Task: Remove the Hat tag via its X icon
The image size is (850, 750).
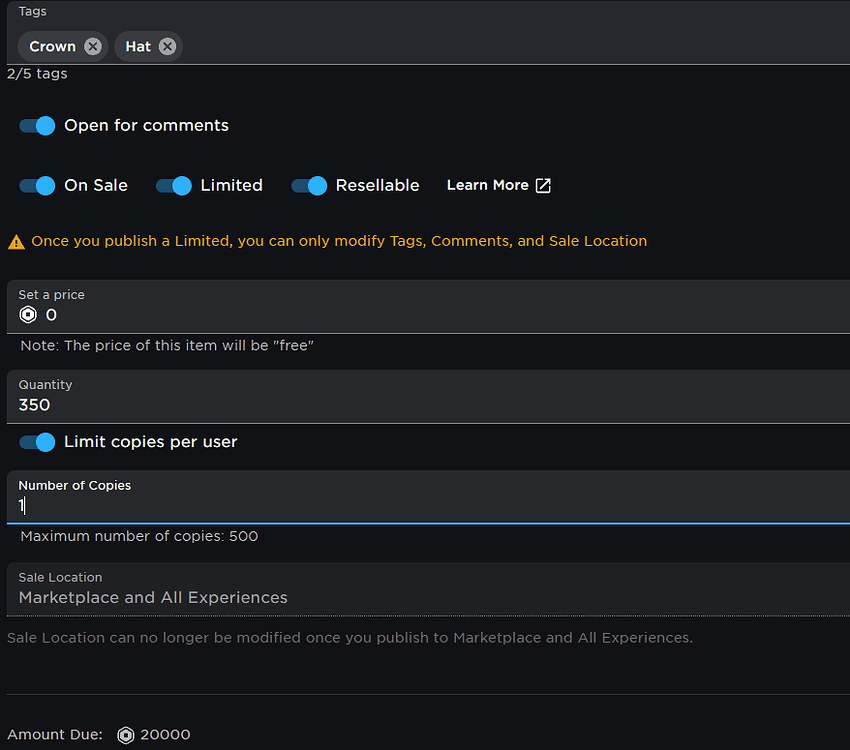Action: pyautogui.click(x=167, y=46)
